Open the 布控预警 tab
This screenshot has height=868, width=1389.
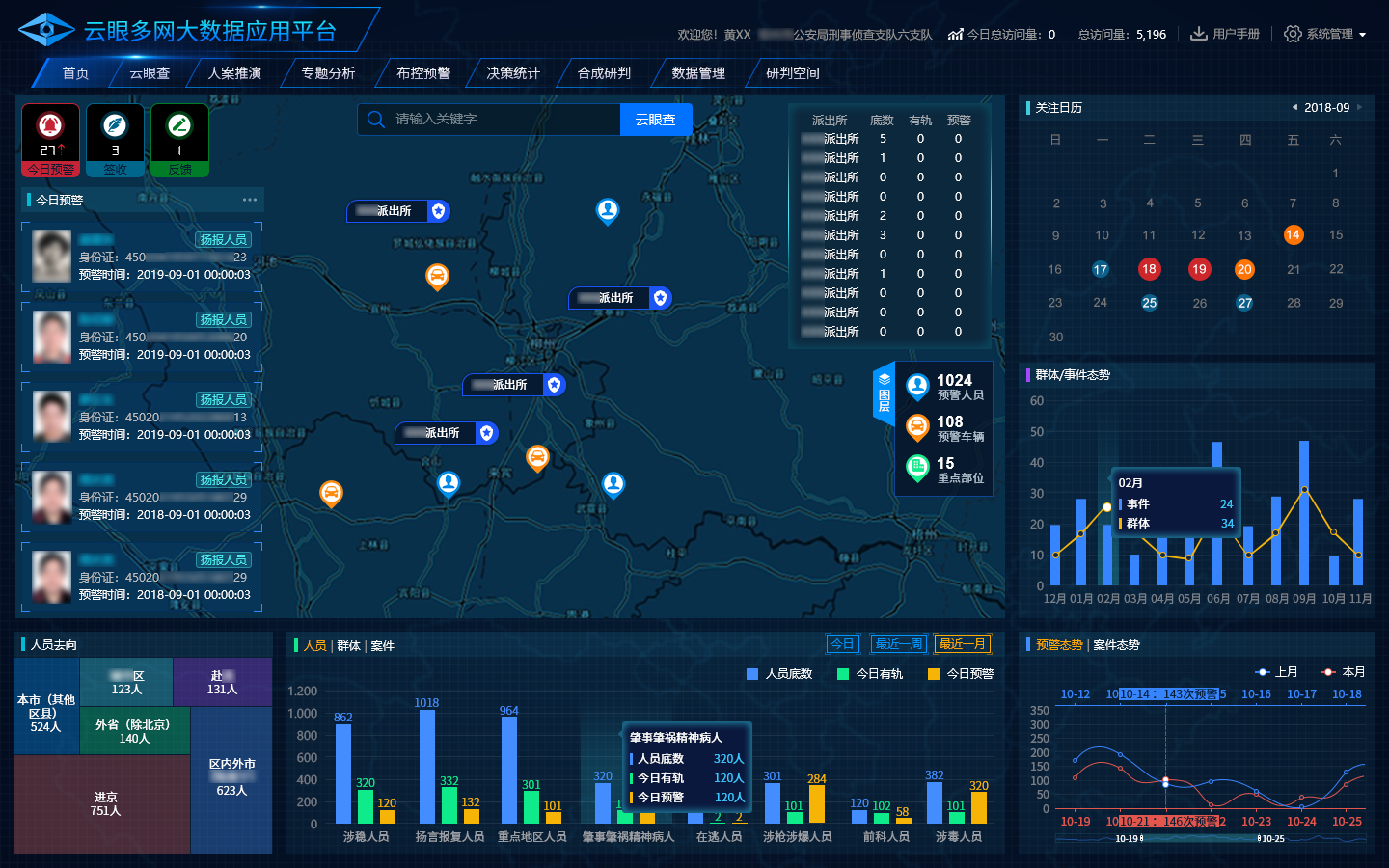click(423, 73)
